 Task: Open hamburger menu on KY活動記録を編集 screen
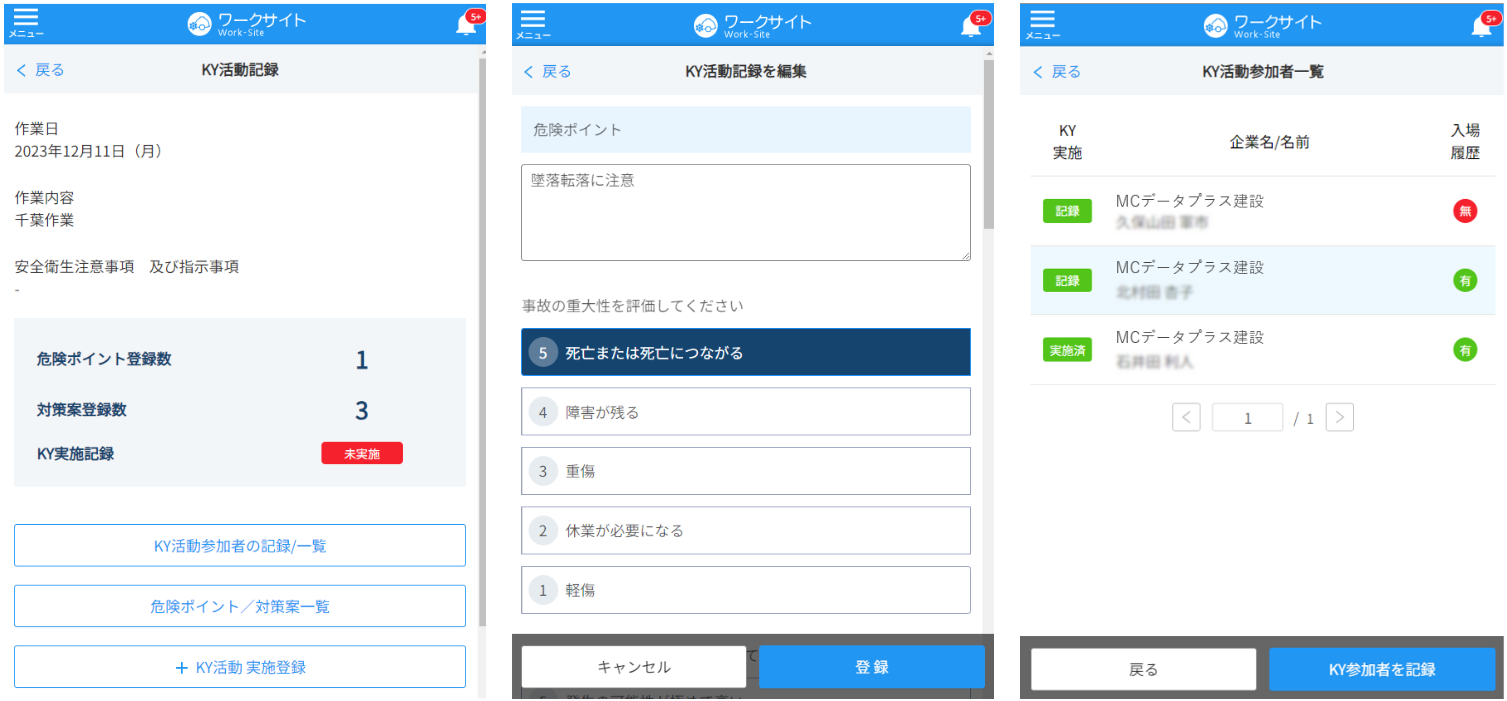533,24
